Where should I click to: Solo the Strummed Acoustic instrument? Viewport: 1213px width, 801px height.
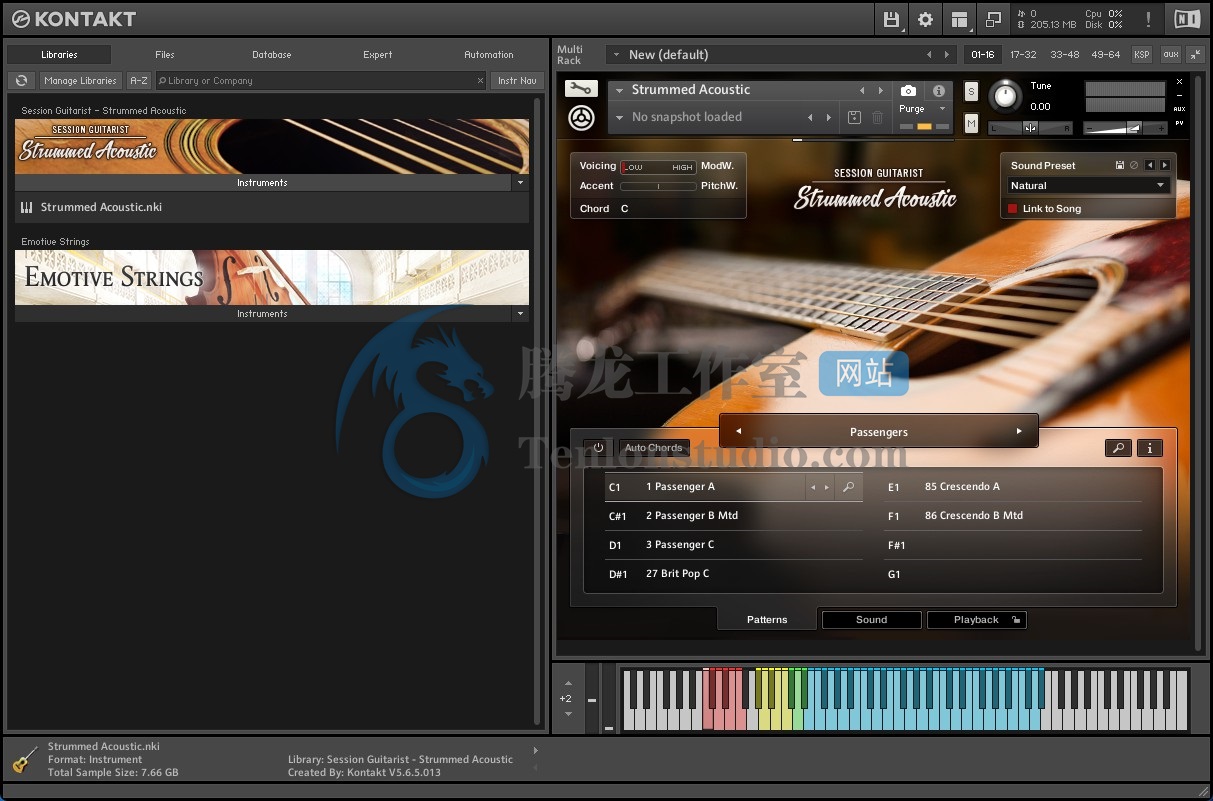[x=971, y=91]
